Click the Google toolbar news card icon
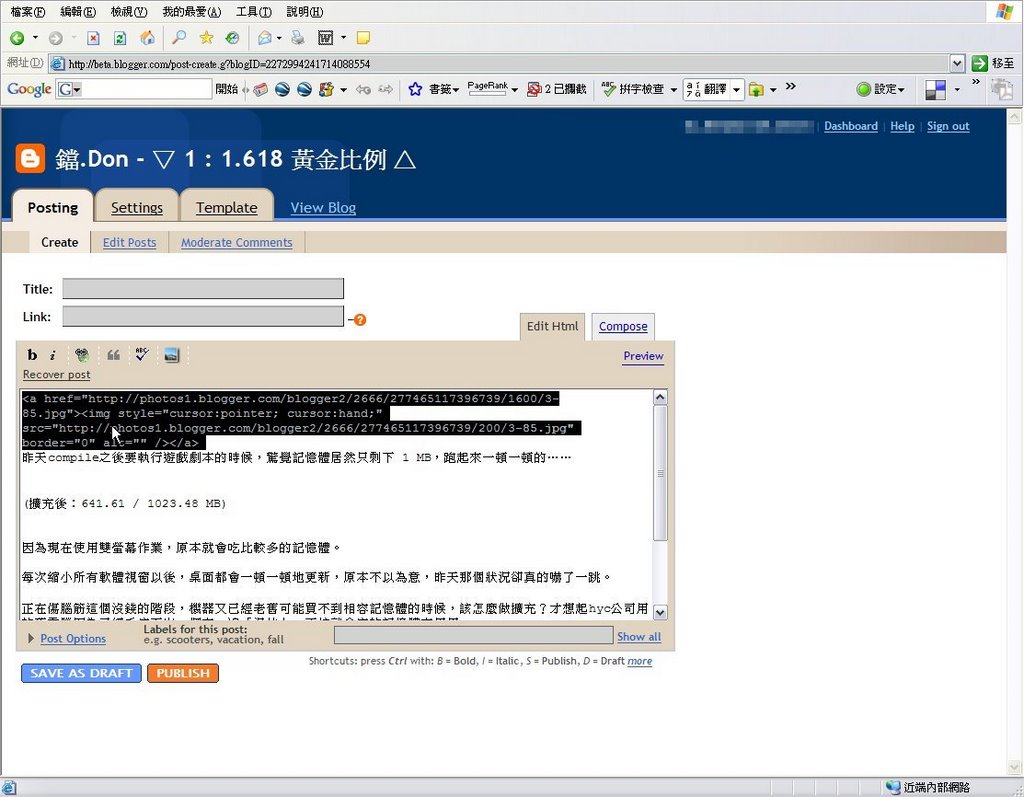This screenshot has height=797, width=1024. 261,89
